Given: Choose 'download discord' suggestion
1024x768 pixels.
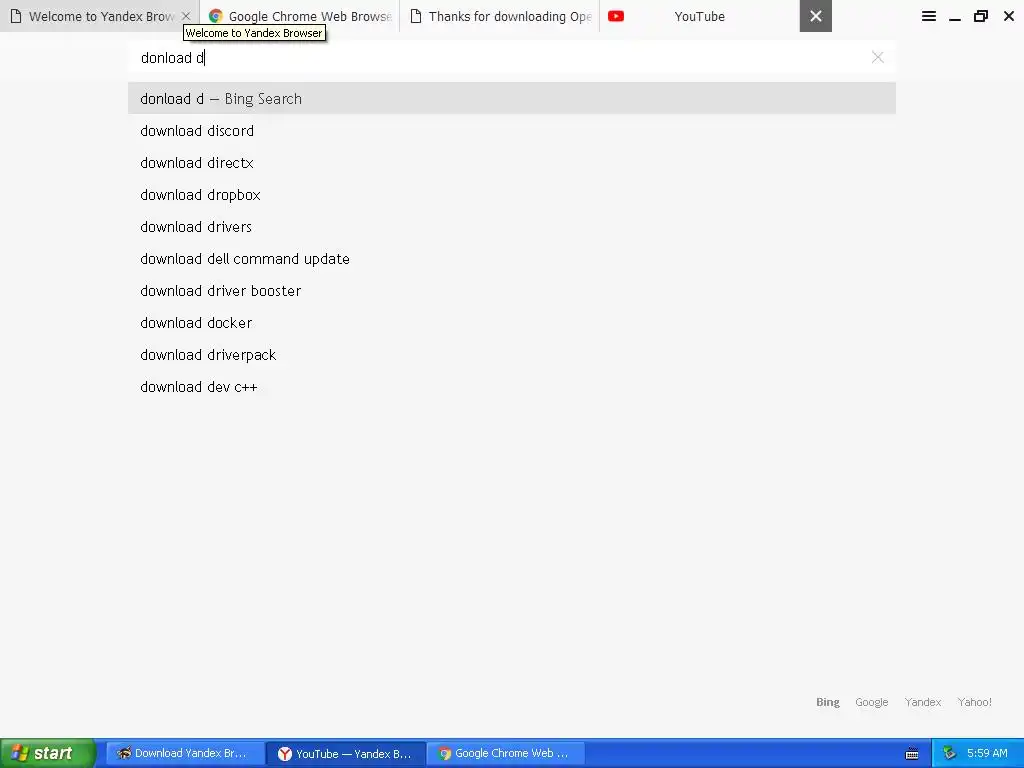Looking at the screenshot, I should 512,131.
